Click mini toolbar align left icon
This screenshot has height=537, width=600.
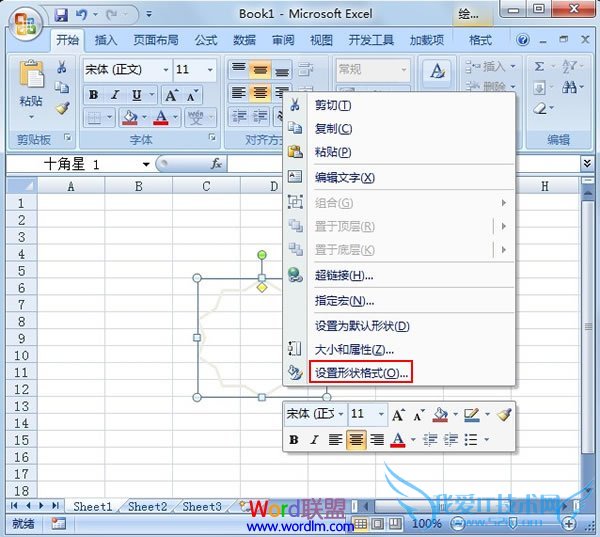coord(335,440)
